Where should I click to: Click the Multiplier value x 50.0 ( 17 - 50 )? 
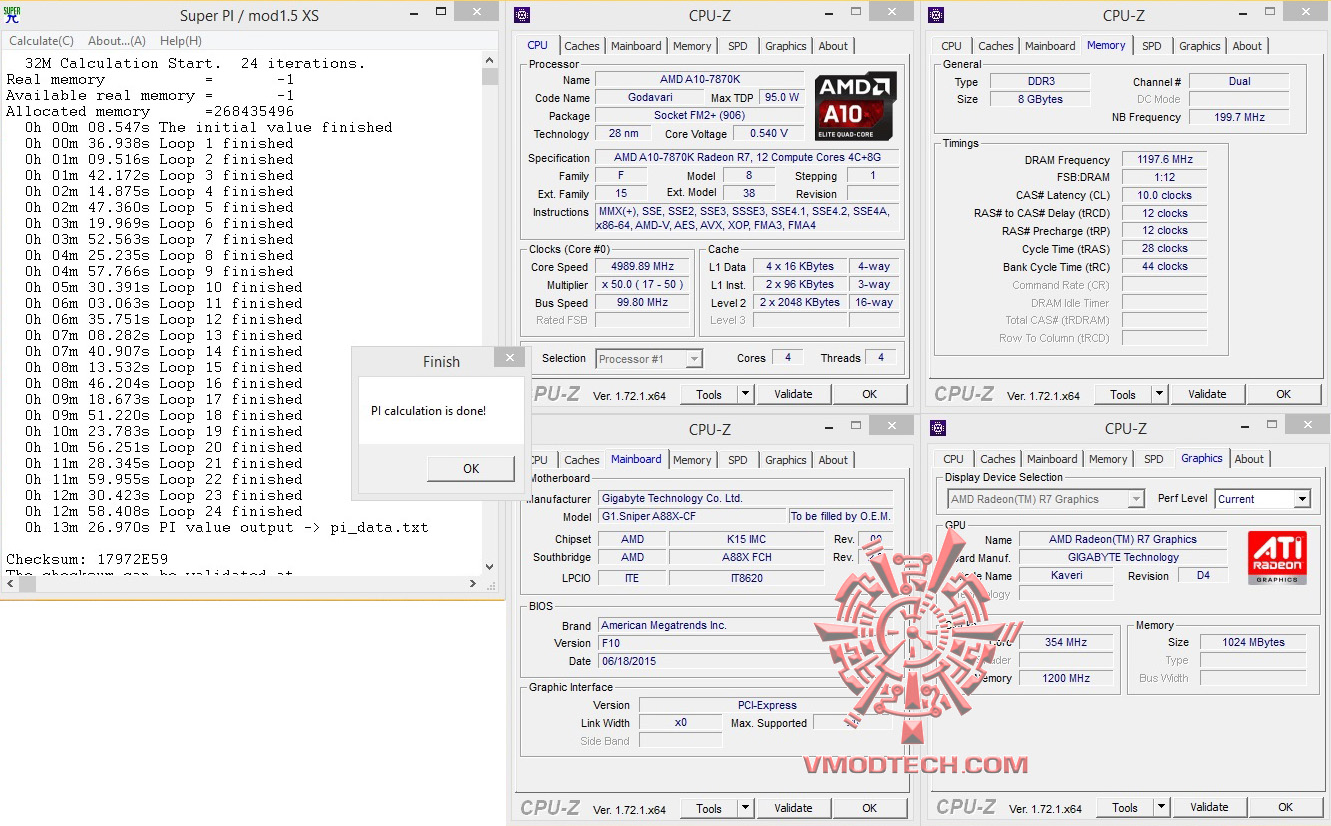641,285
